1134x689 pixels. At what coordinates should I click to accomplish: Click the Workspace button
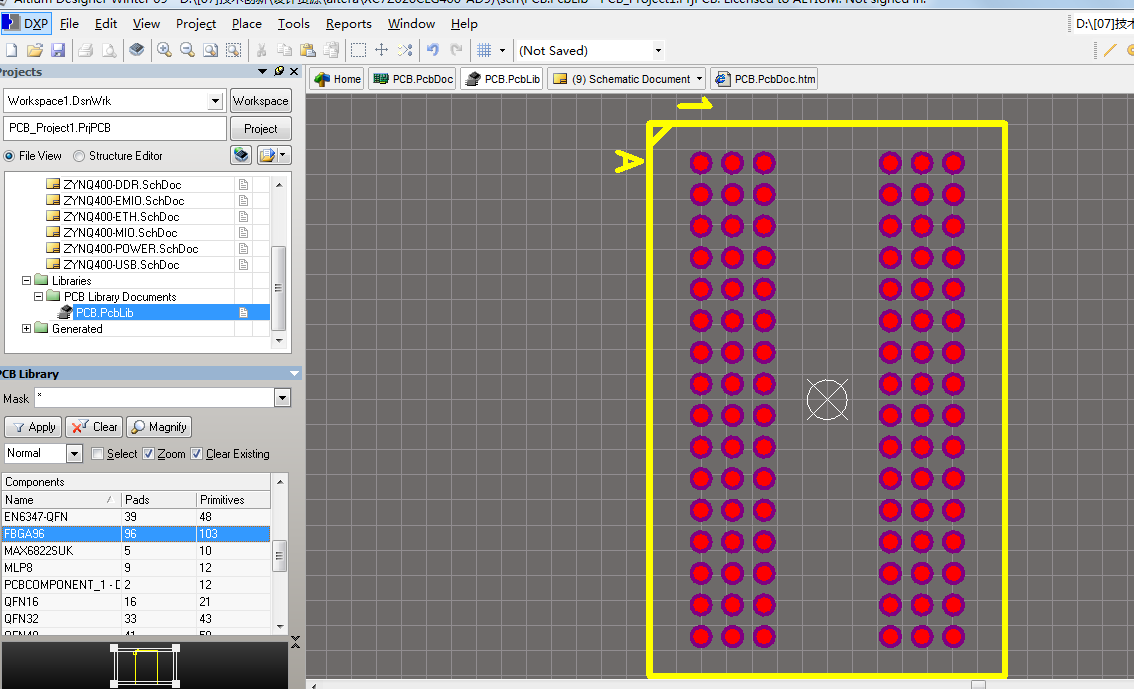coord(260,101)
